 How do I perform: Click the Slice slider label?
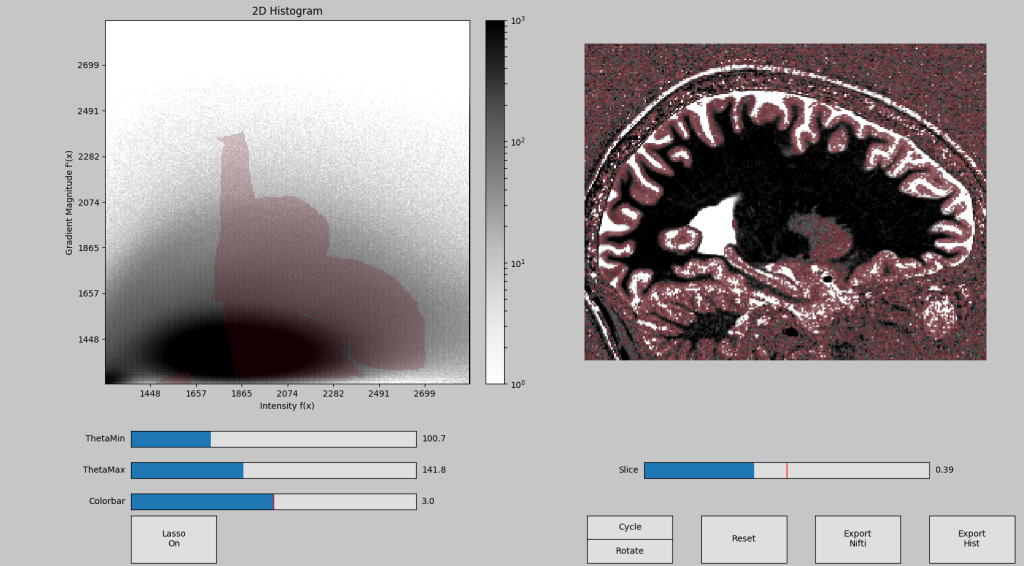(628, 470)
